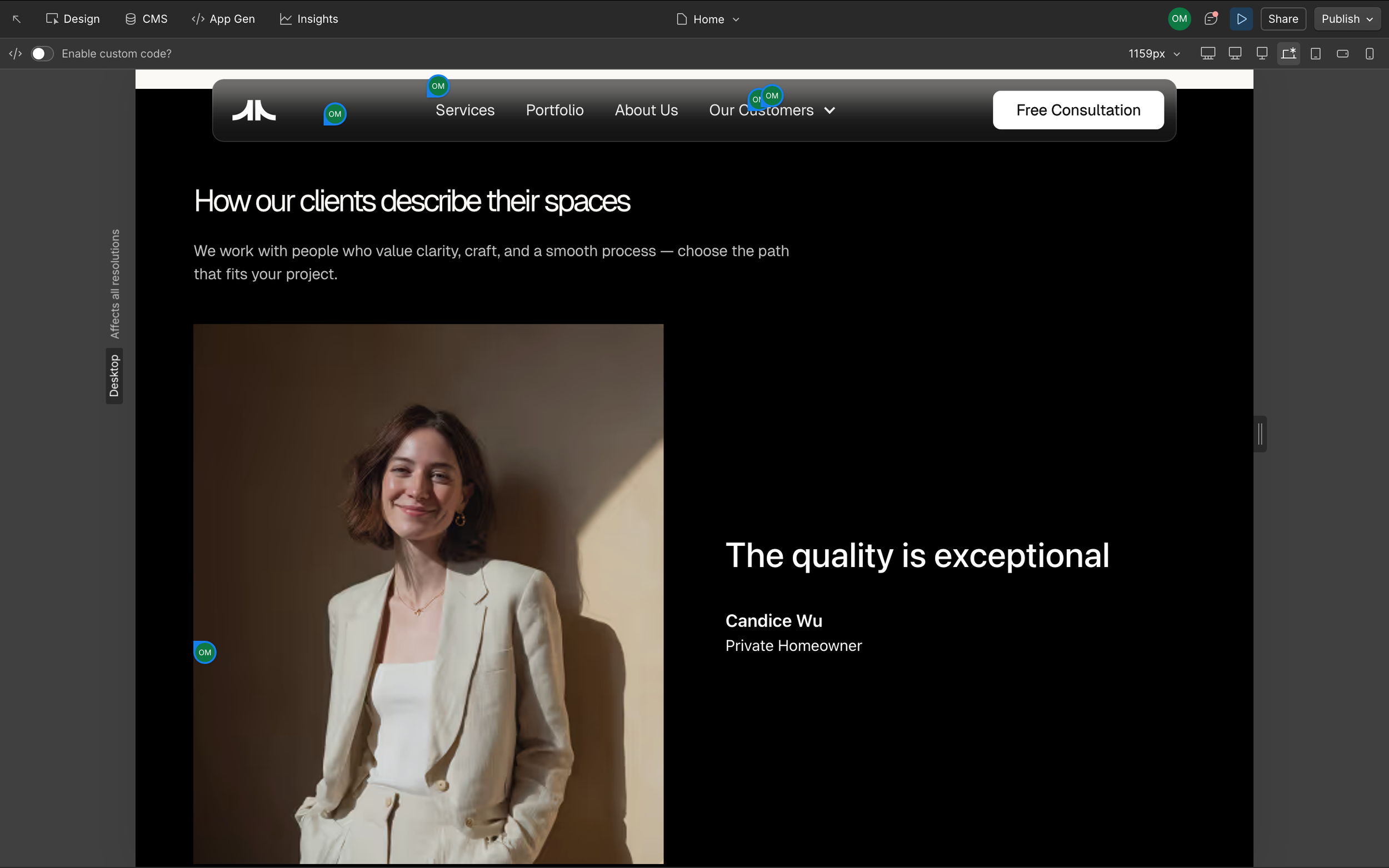The height and width of the screenshot is (868, 1389).
Task: Enable the custom code toggle switch
Action: point(42,53)
